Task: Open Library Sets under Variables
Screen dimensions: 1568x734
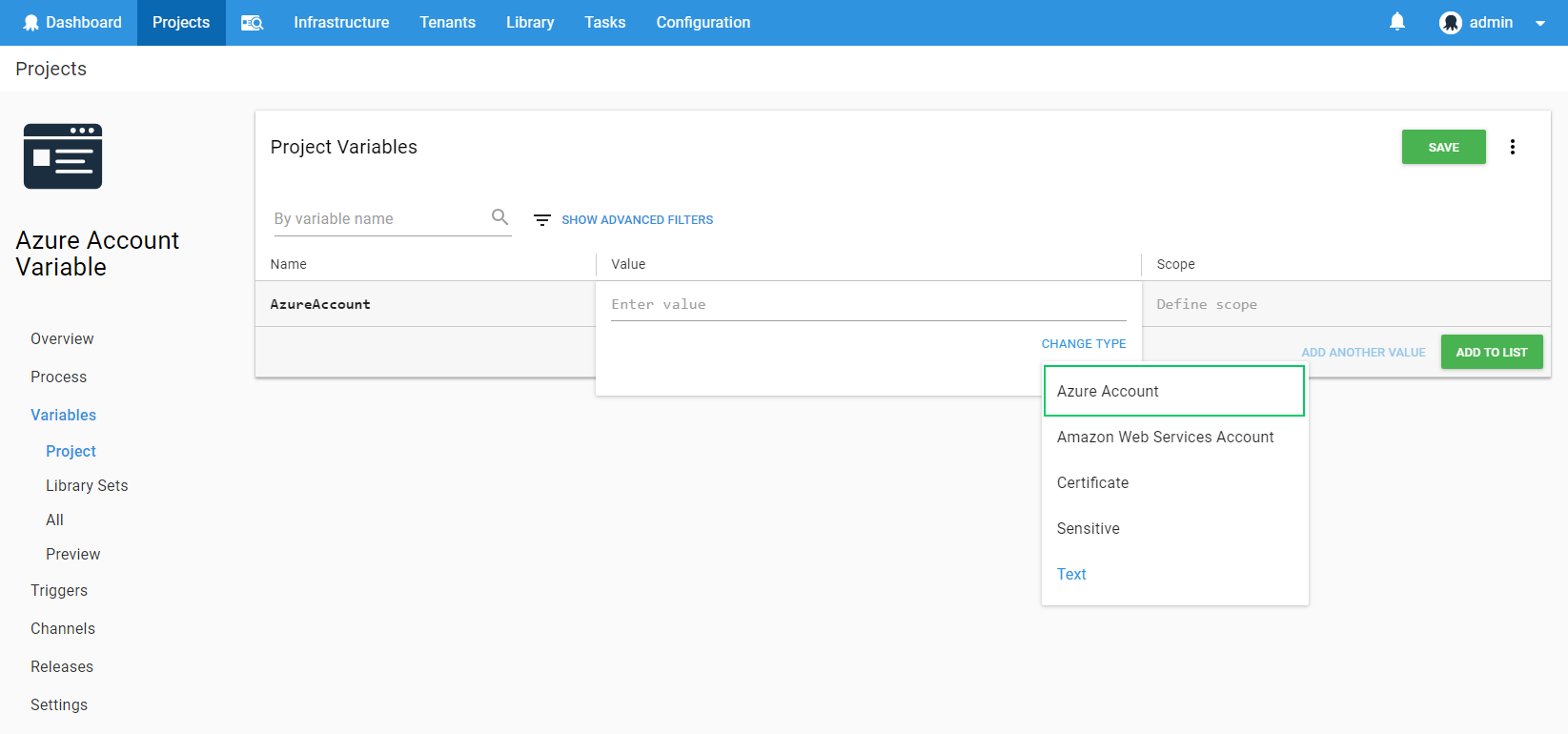Action: click(87, 486)
